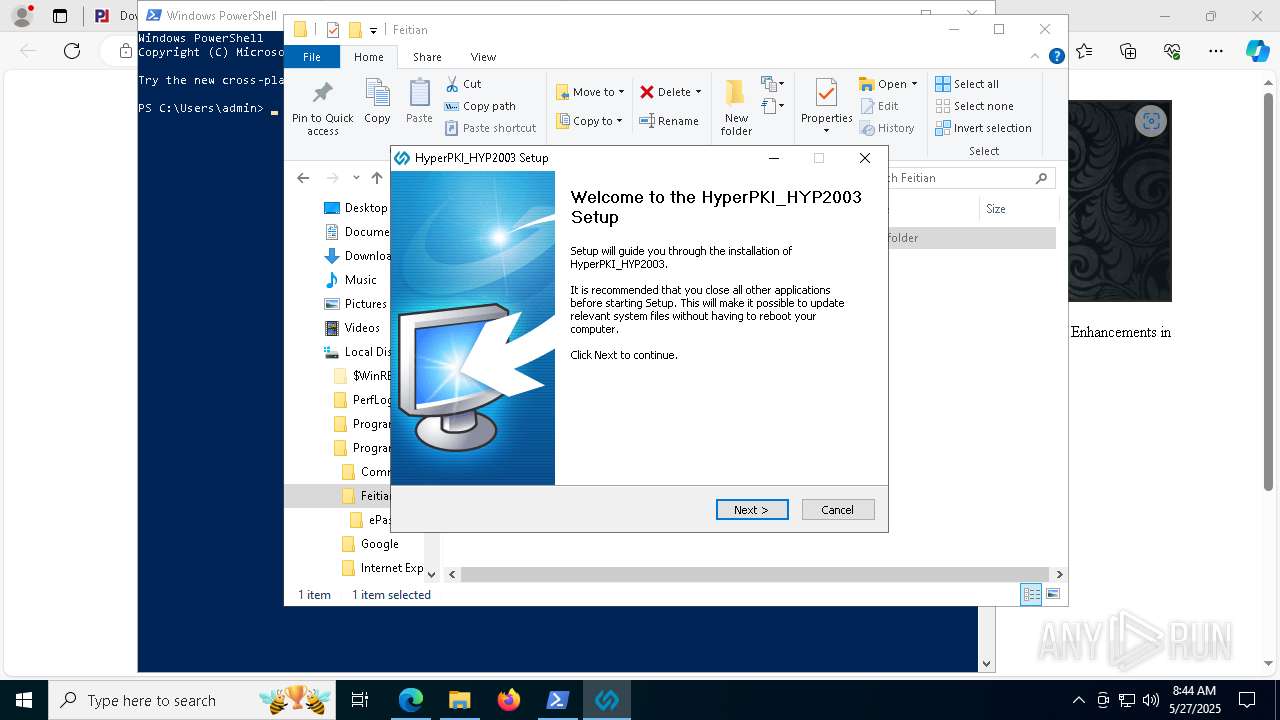Open the File menu tab
1280x720 pixels.
click(x=312, y=57)
